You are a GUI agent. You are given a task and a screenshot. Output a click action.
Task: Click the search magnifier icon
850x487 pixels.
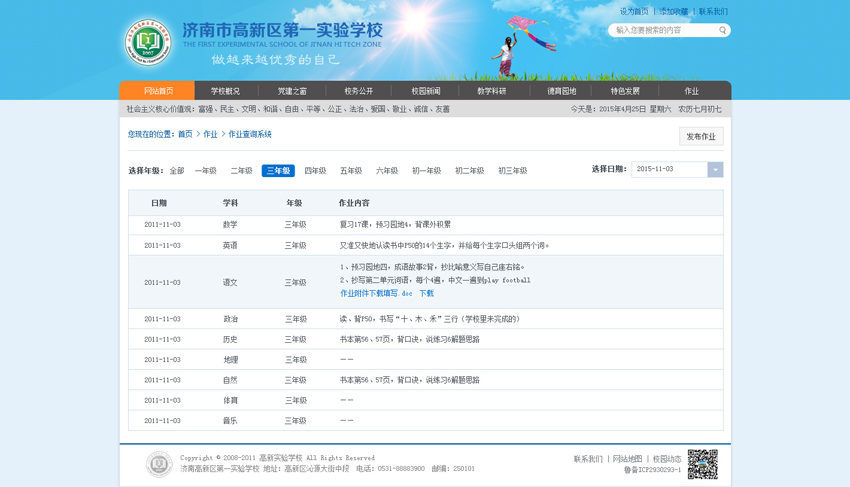[722, 31]
